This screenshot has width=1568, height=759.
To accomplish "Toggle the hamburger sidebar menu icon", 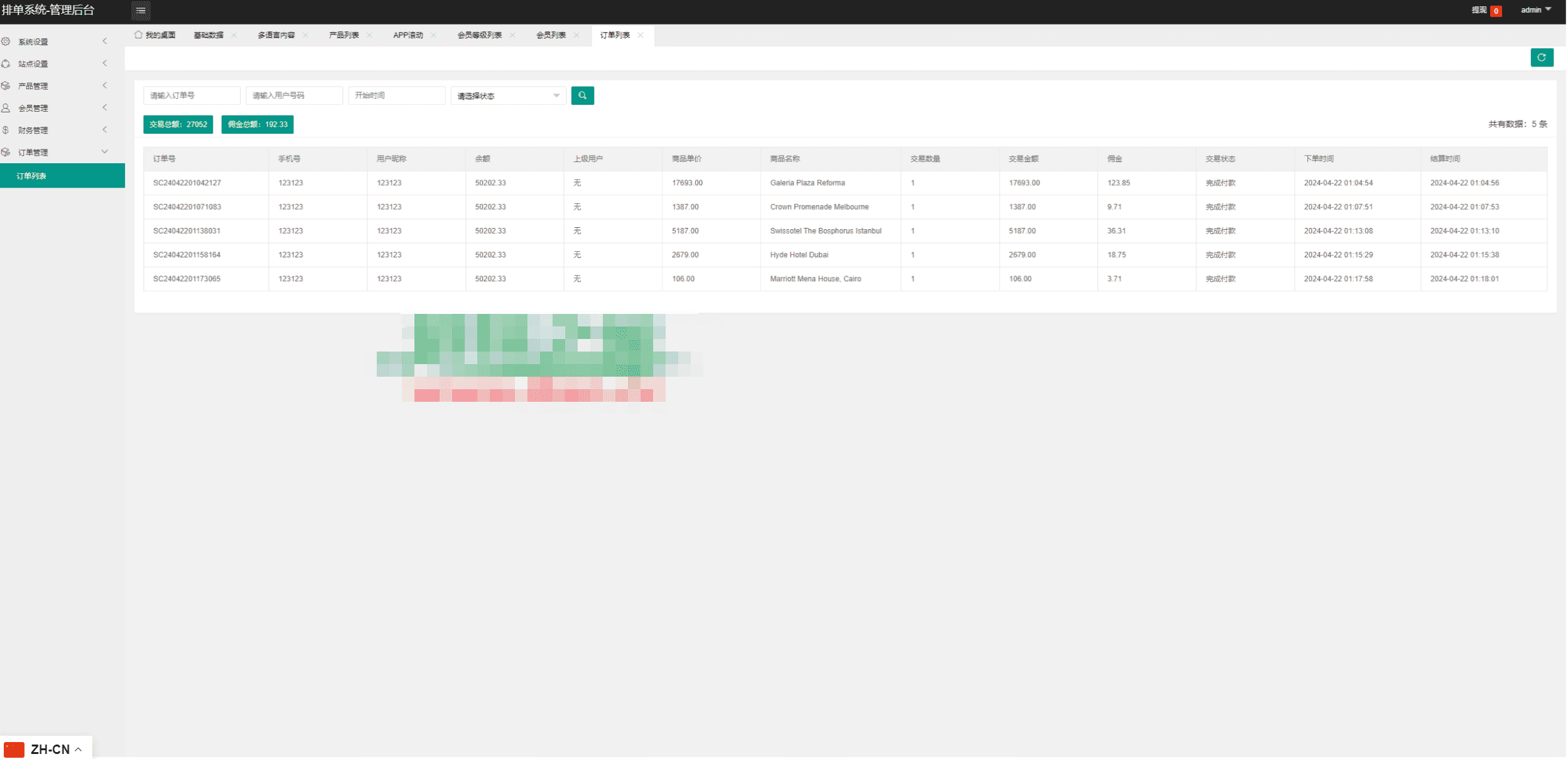I will 141,11.
